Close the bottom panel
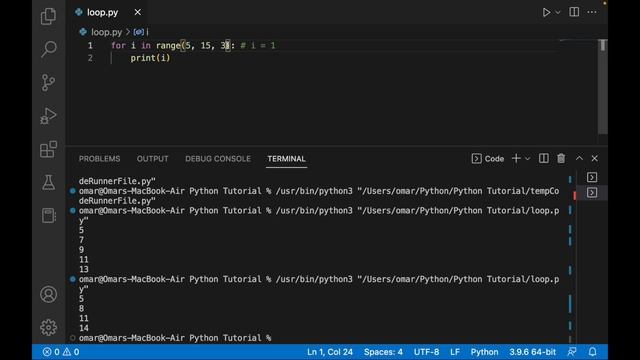The image size is (640, 360). 595,158
